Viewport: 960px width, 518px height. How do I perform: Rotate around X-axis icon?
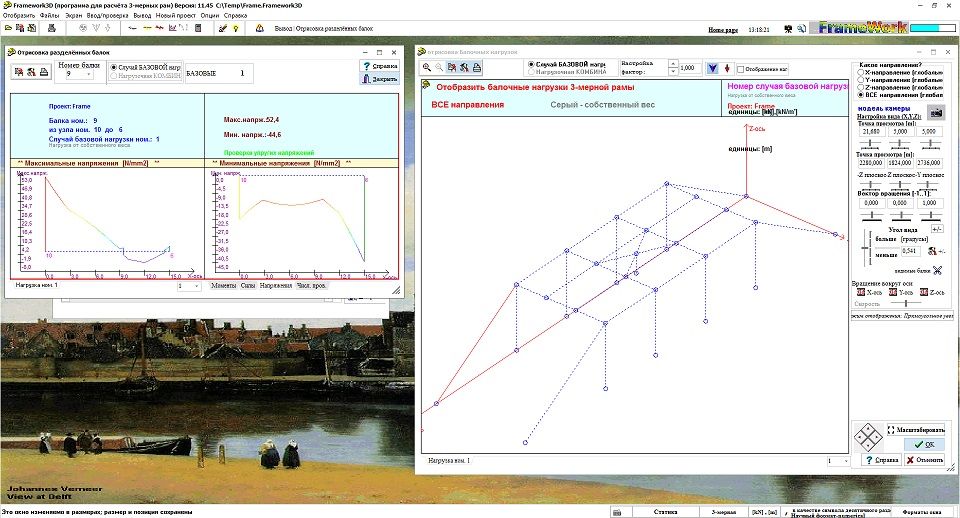(861, 292)
